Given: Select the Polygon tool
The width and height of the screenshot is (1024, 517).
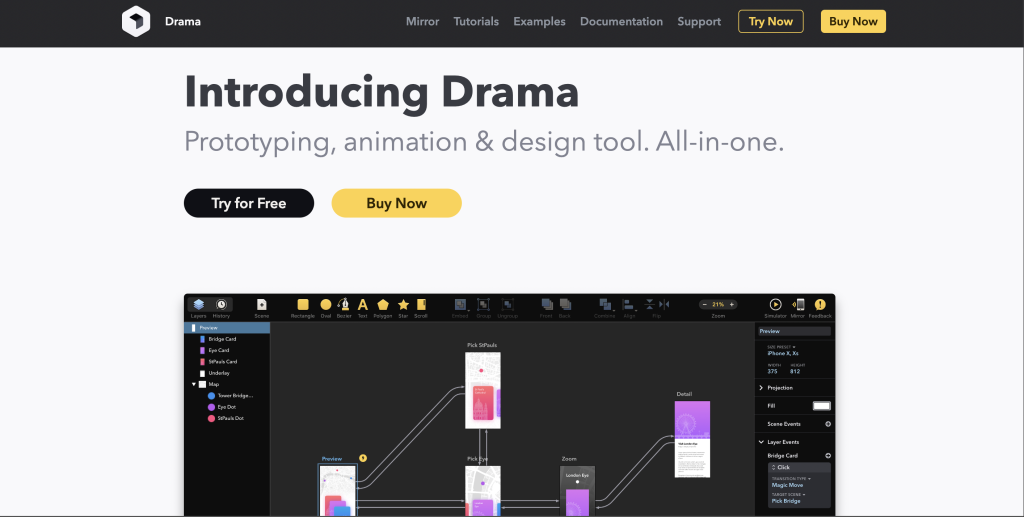Looking at the screenshot, I should pyautogui.click(x=383, y=305).
